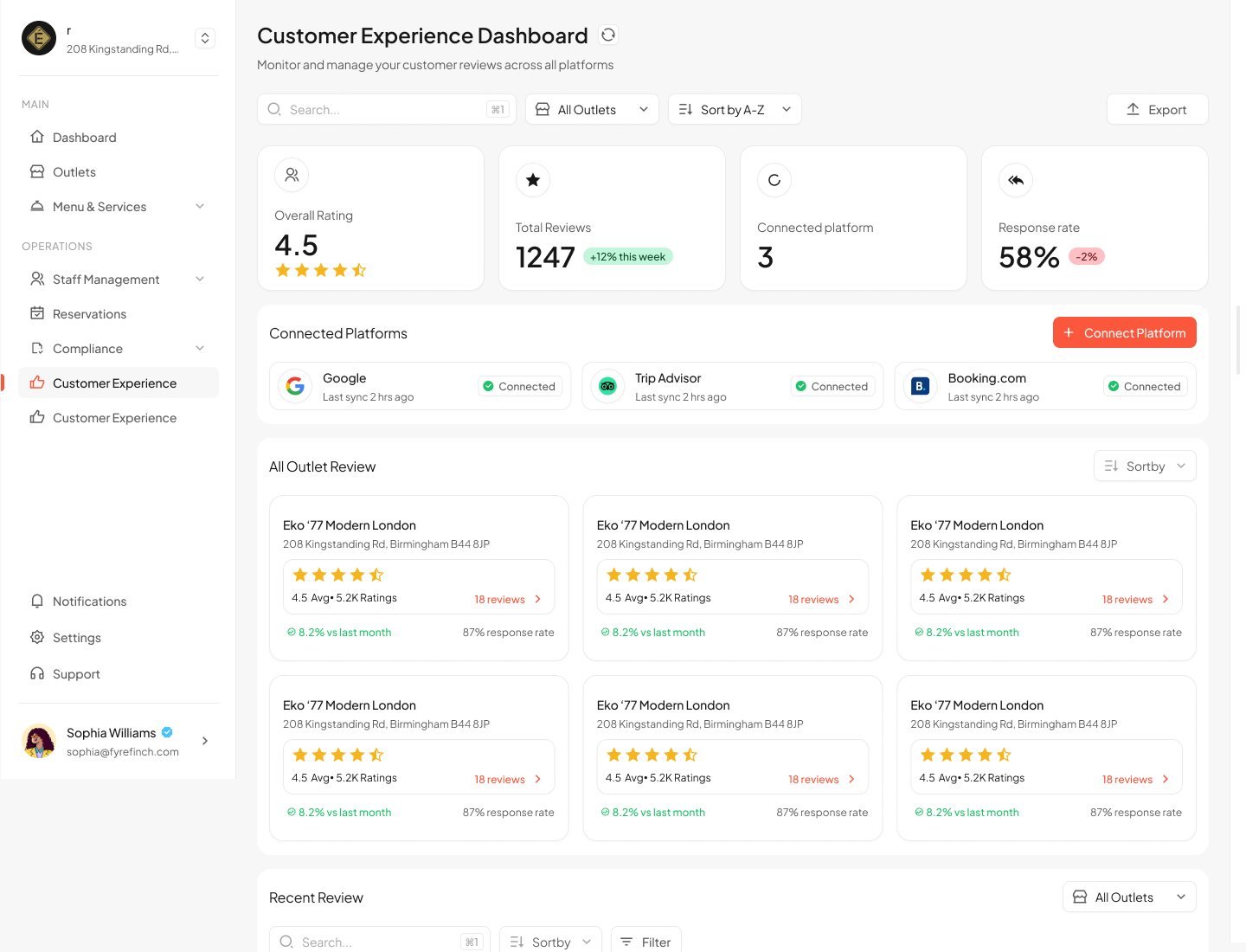This screenshot has width=1246, height=952.
Task: Open Dashboard in the sidebar
Action: coord(119,137)
